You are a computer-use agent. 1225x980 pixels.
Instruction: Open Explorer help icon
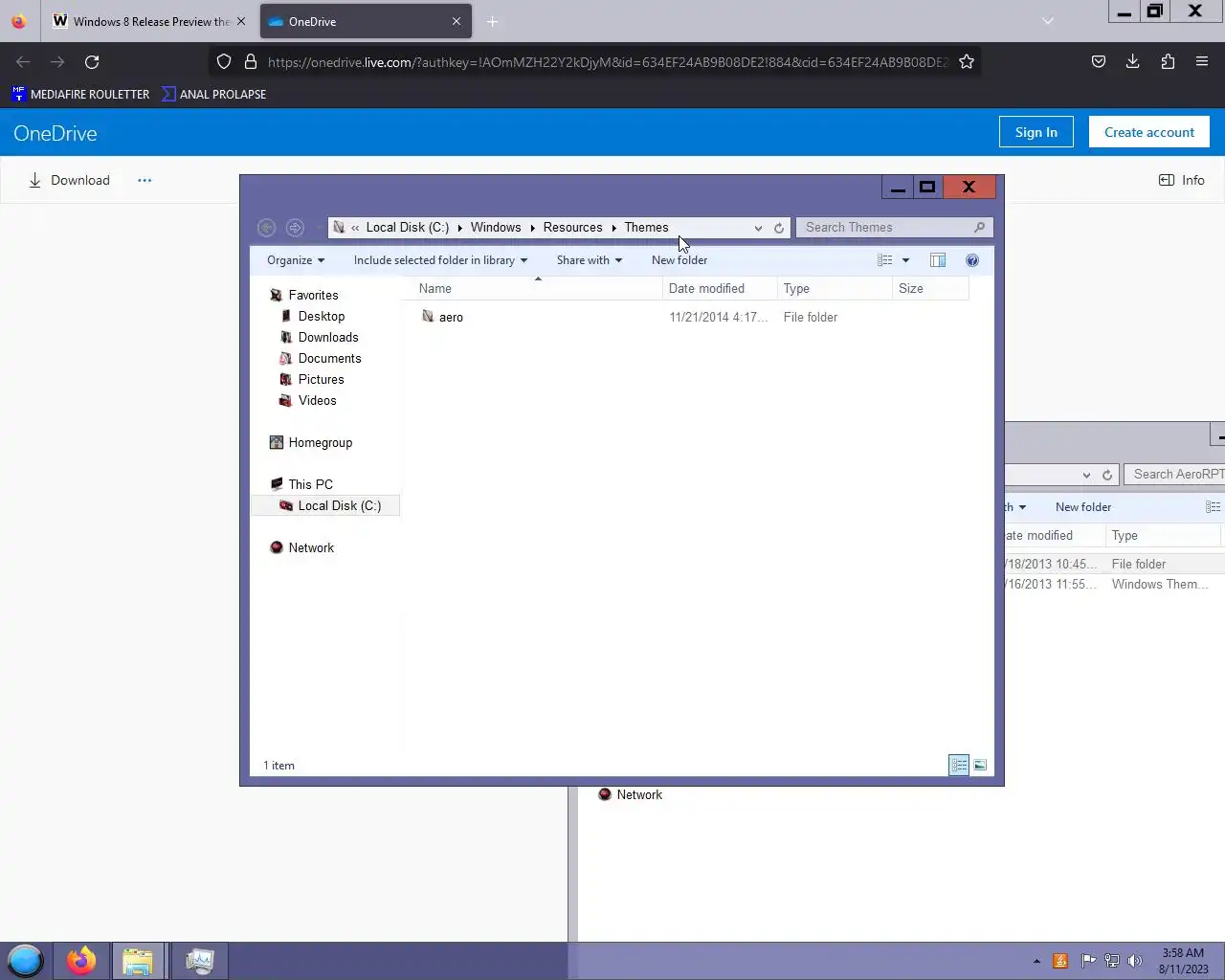[x=972, y=260]
